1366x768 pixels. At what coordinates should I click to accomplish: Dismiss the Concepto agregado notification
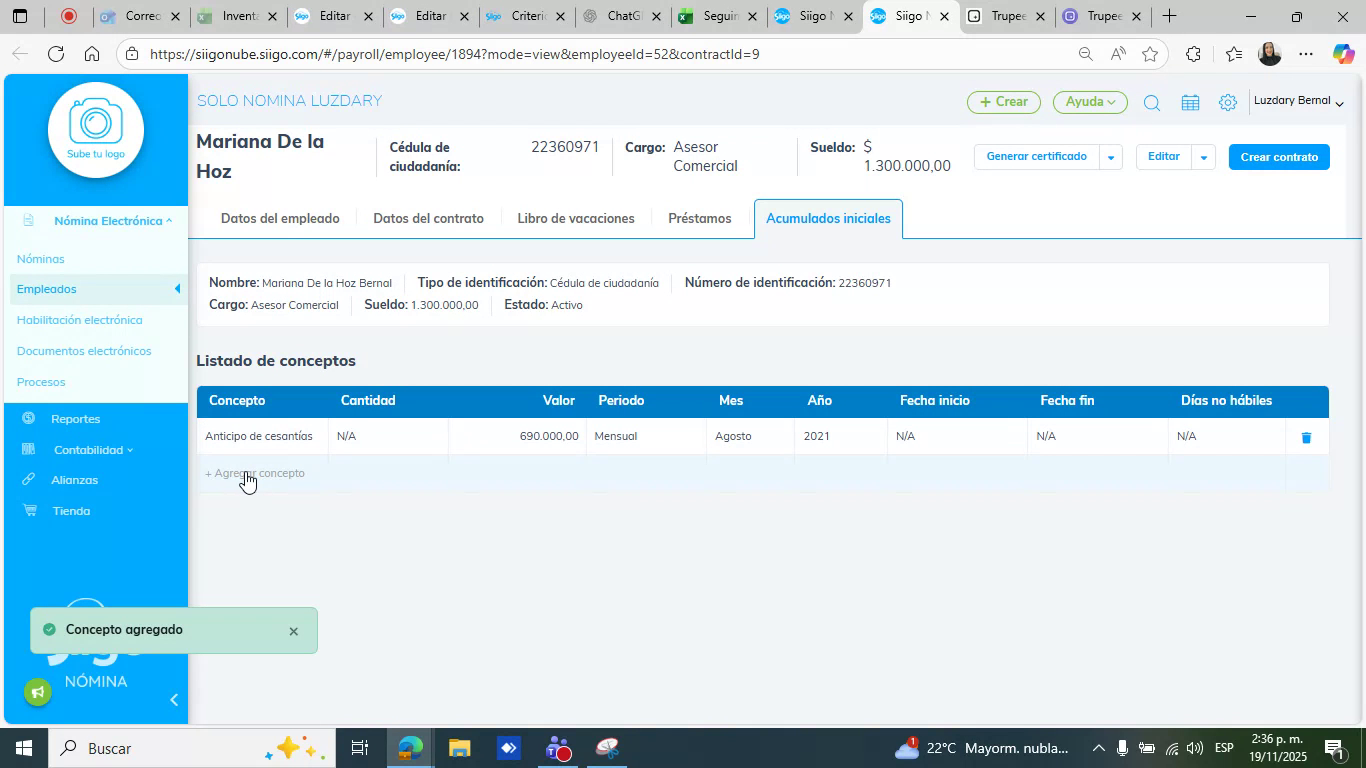pyautogui.click(x=293, y=631)
